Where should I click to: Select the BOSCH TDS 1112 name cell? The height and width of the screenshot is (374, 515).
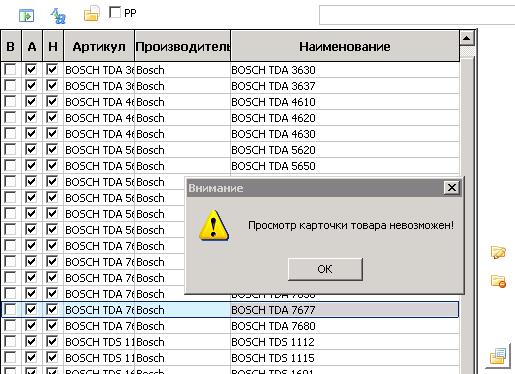coord(345,342)
